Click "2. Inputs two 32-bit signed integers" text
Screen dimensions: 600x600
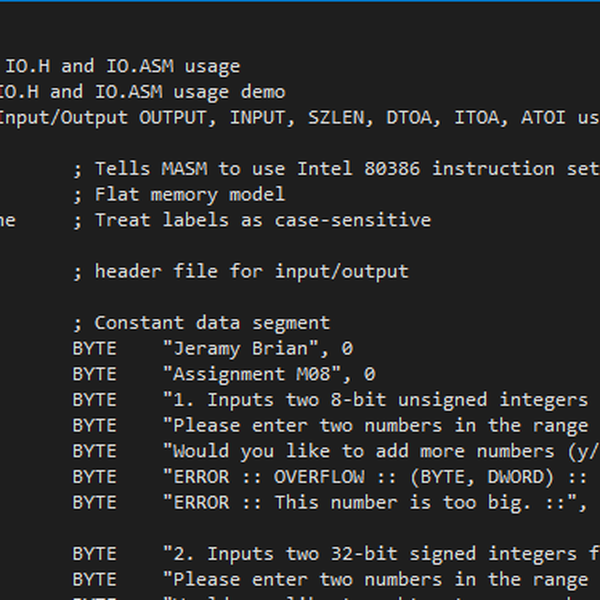(380, 554)
